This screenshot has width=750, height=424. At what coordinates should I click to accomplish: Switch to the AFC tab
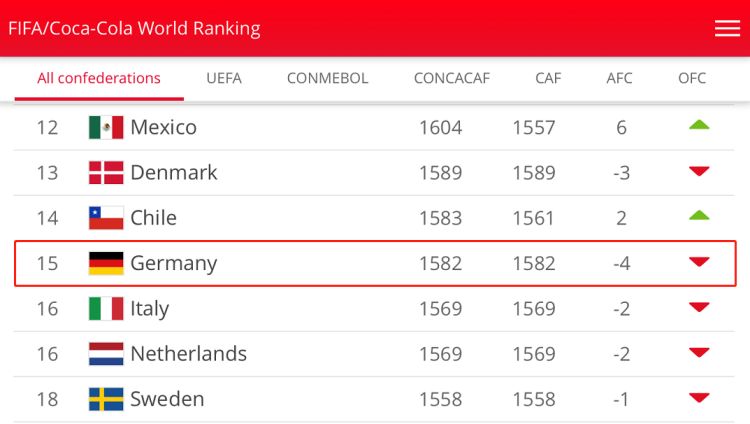[619, 78]
